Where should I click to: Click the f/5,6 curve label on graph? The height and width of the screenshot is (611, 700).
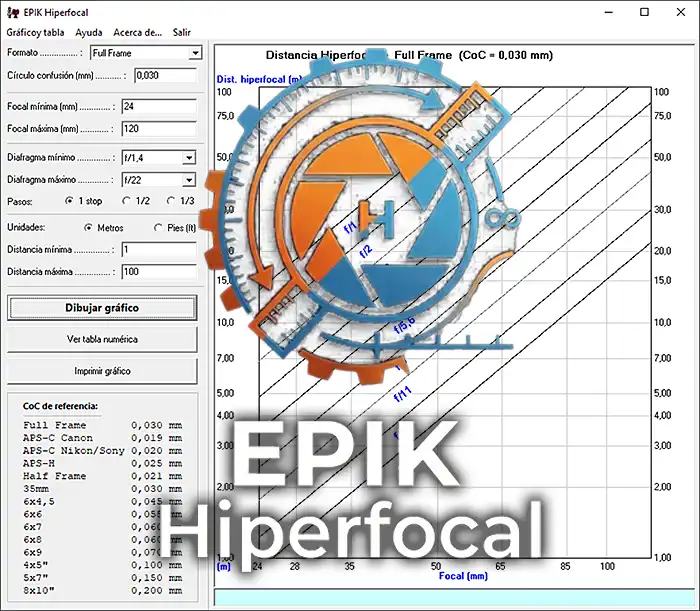(x=404, y=325)
